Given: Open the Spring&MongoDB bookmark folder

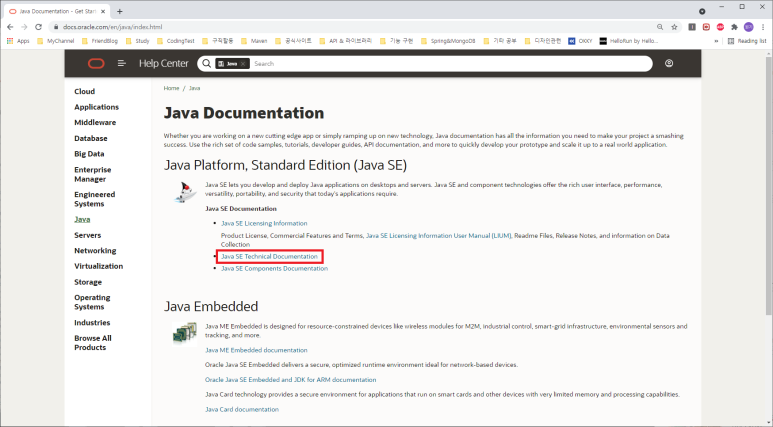Looking at the screenshot, I should tap(448, 41).
